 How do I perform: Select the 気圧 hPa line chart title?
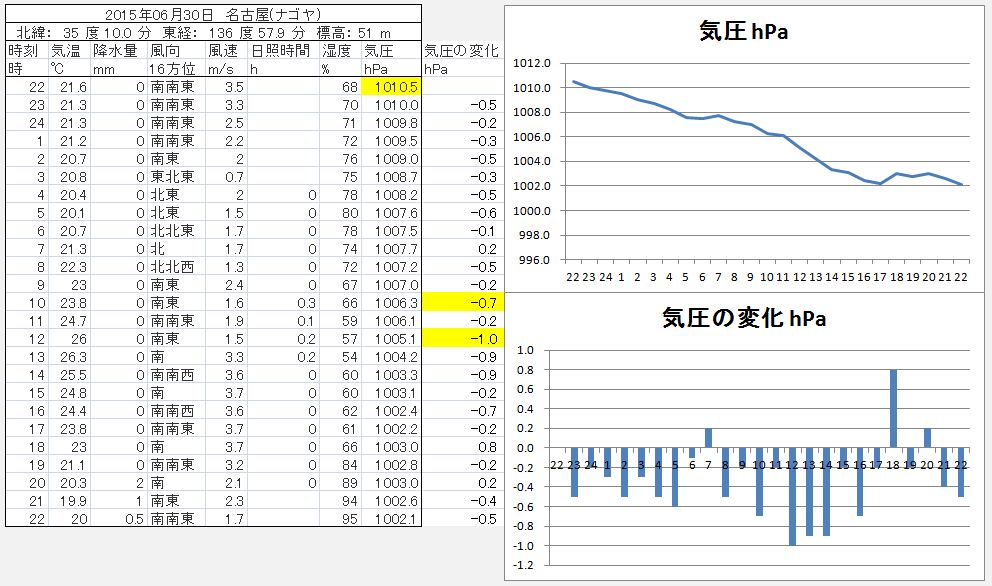743,32
